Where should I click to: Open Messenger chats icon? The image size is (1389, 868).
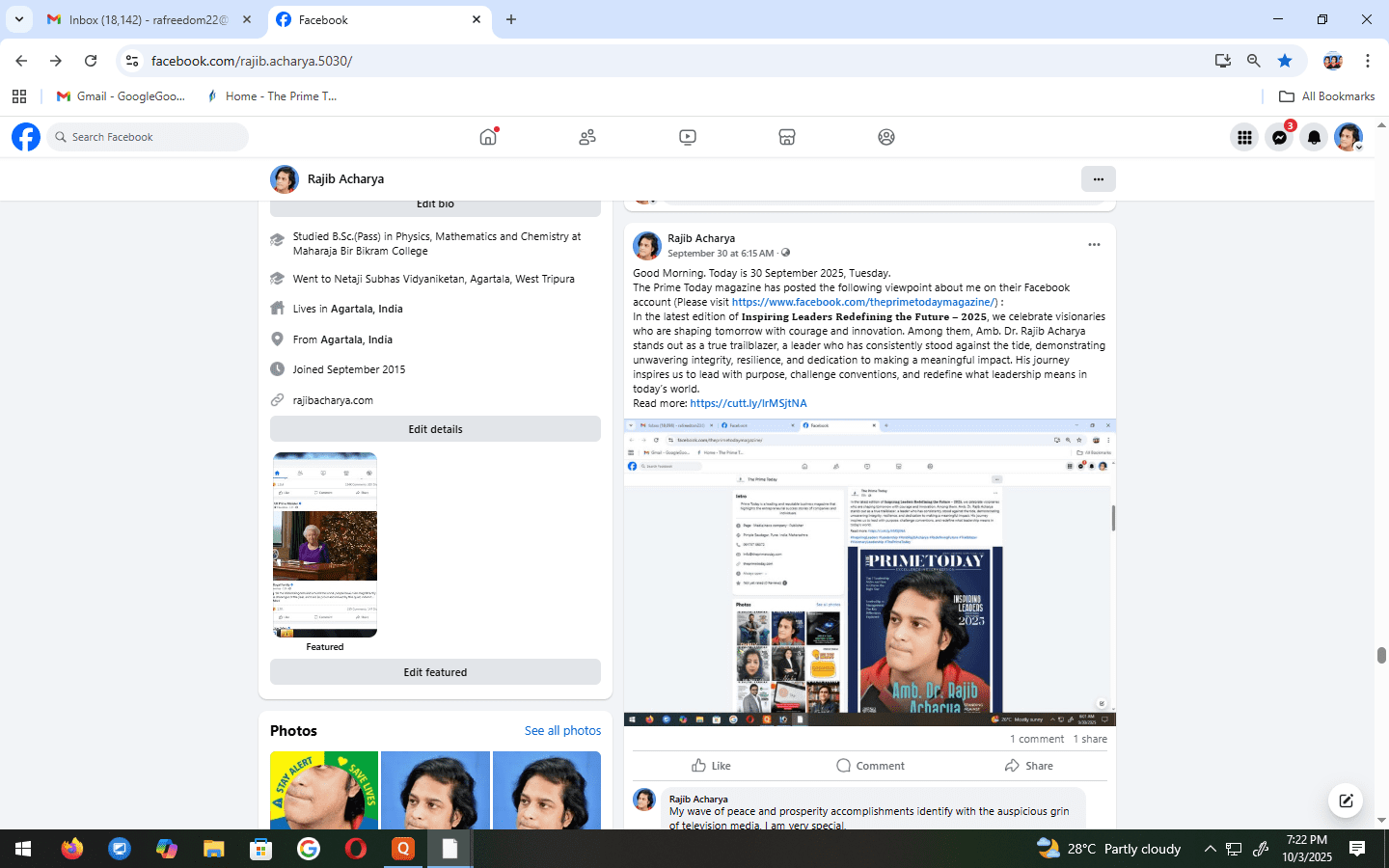pos(1279,138)
